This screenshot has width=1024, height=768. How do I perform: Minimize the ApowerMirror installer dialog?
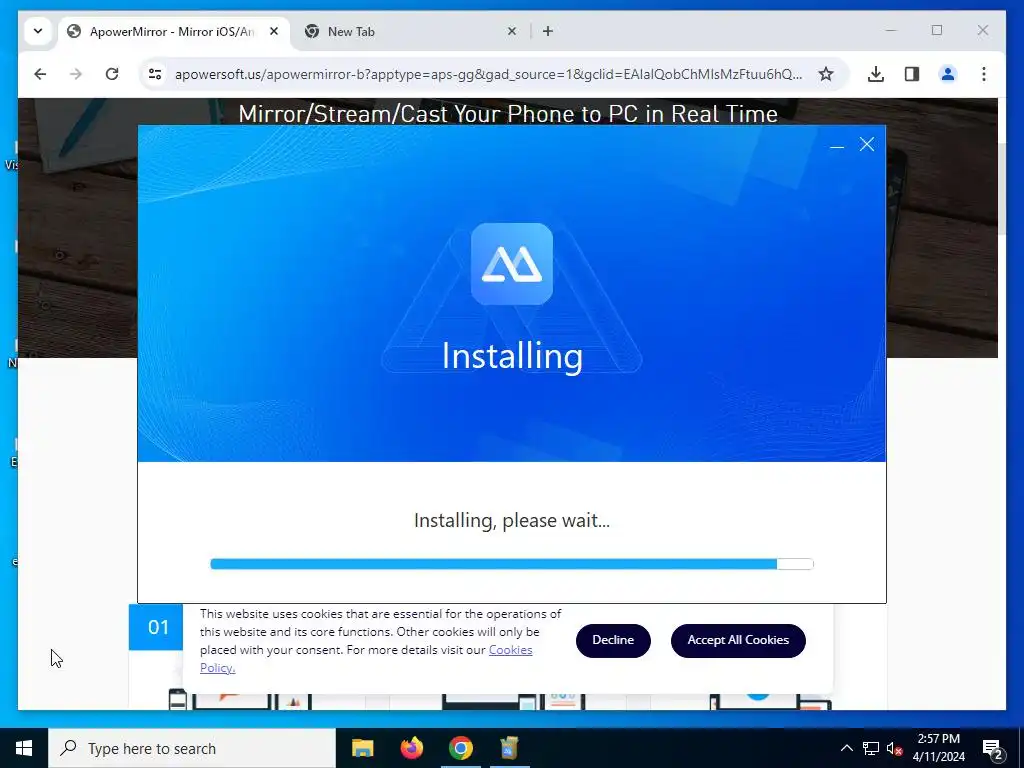tap(837, 146)
